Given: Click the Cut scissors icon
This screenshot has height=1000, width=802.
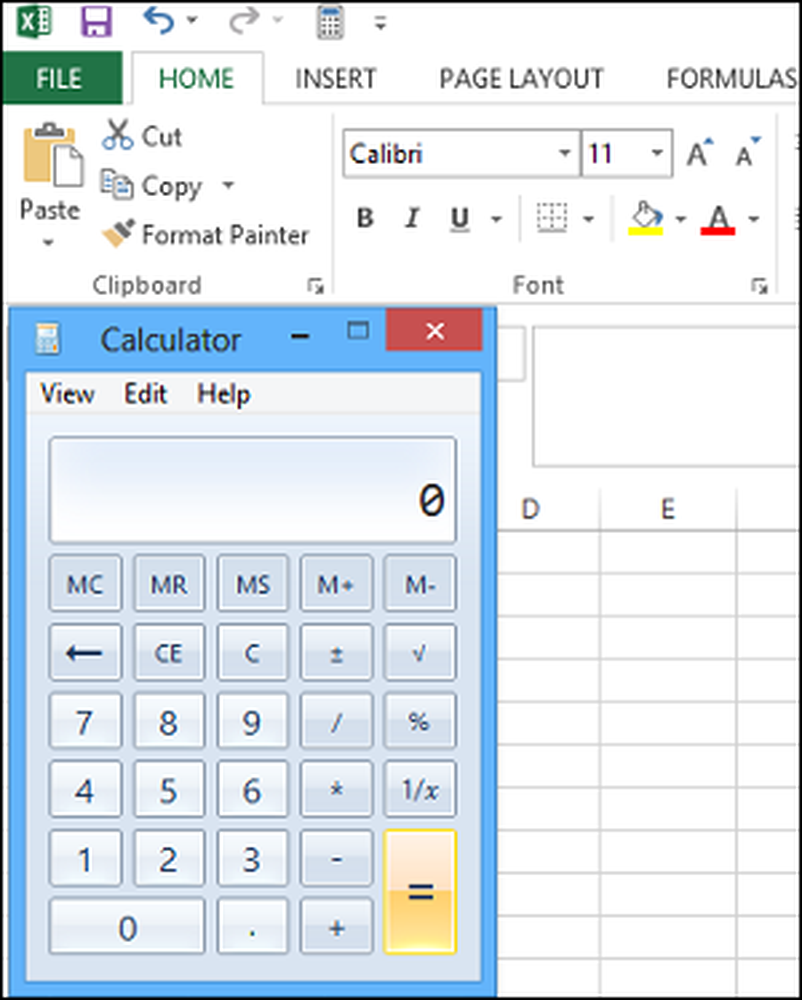Looking at the screenshot, I should 117,135.
